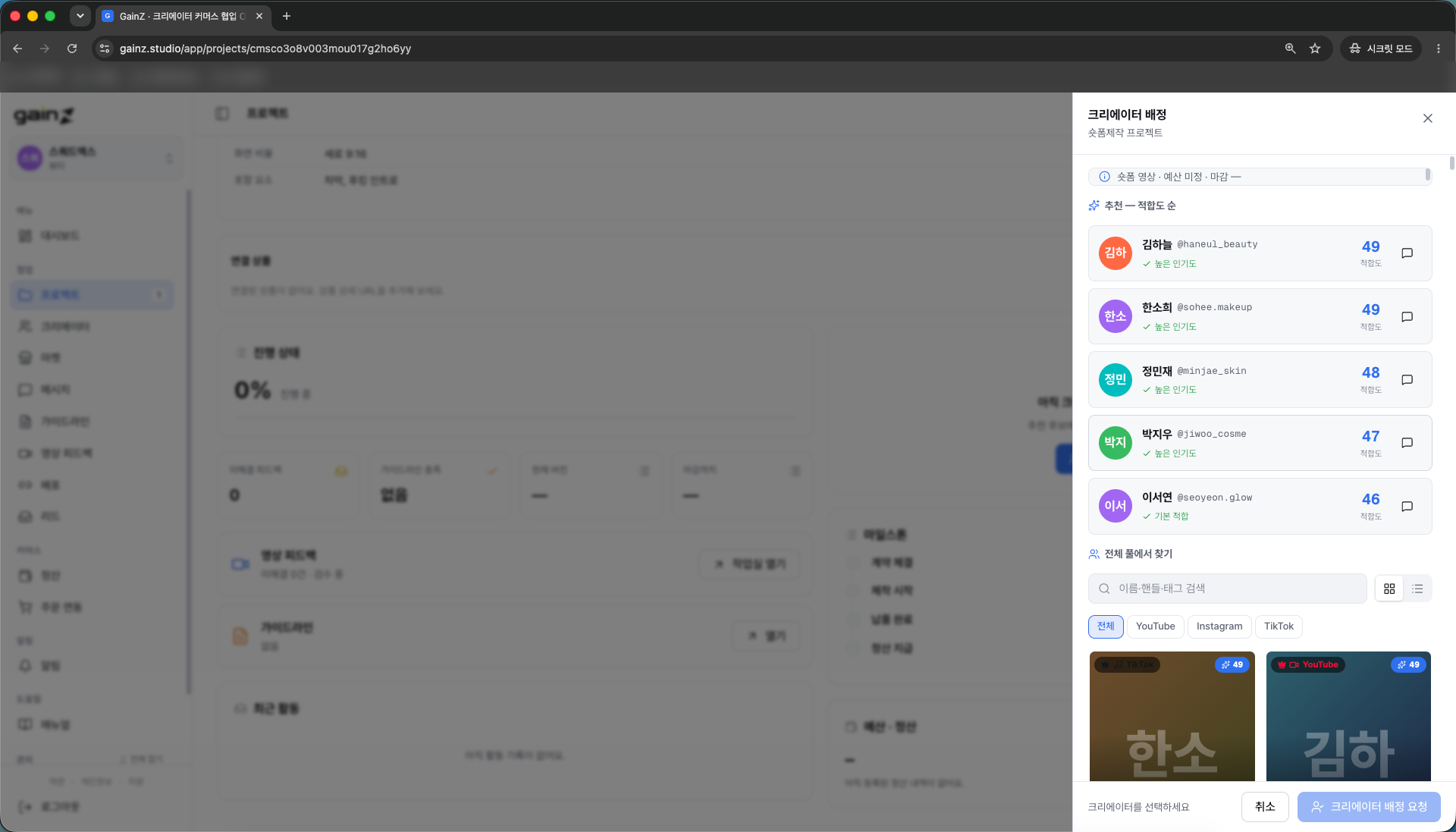1456x832 pixels.
Task: Filter creators by TikTok
Action: click(x=1279, y=626)
